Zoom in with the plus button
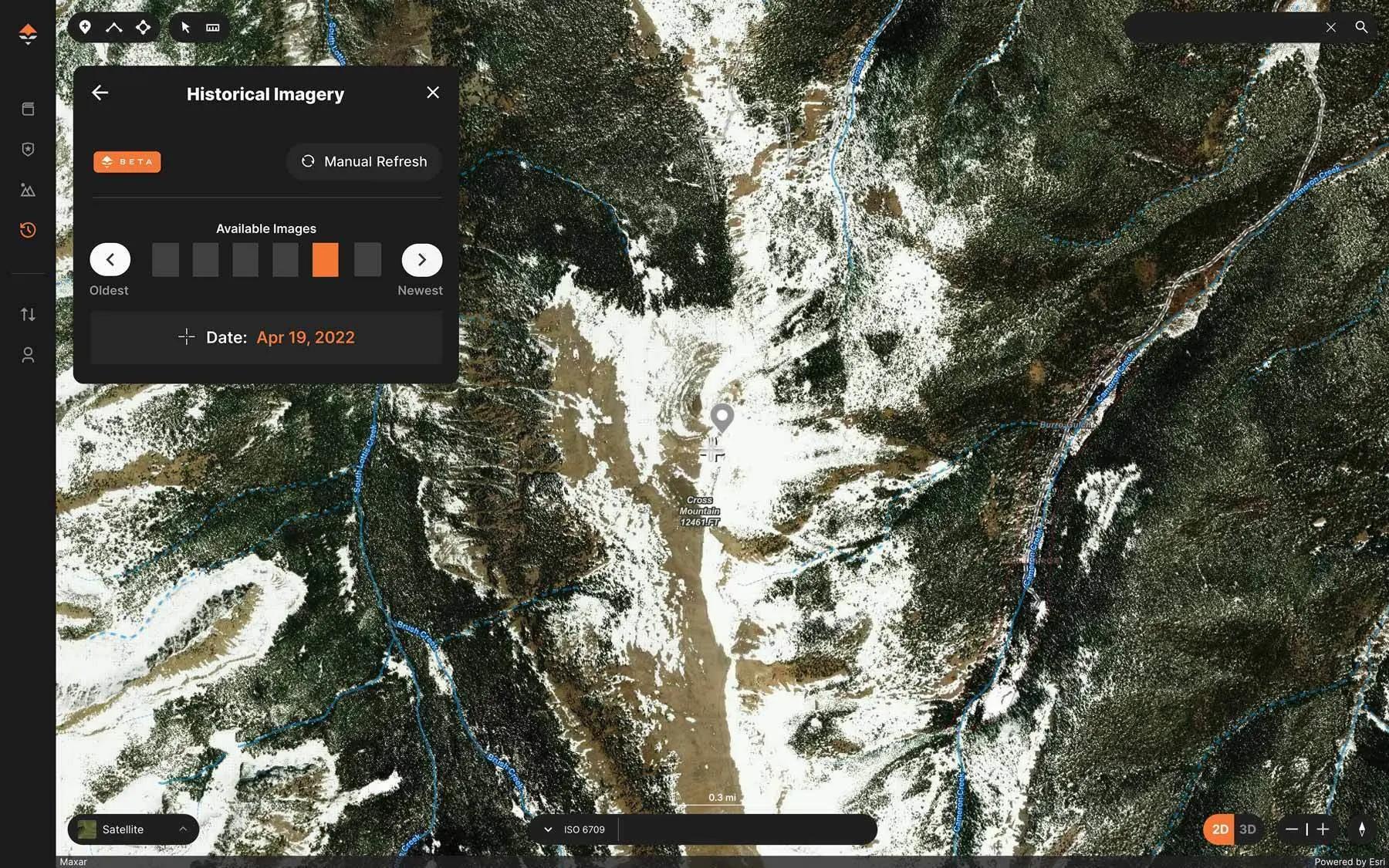1389x868 pixels. click(1323, 829)
